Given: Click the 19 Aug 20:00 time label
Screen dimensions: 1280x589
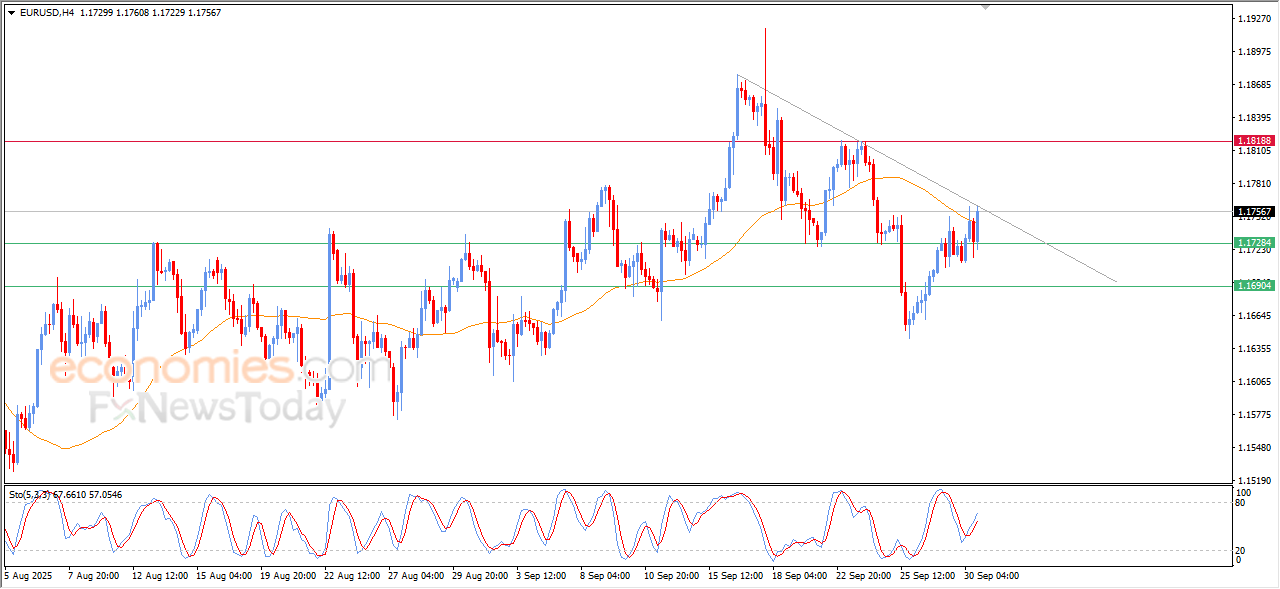Looking at the screenshot, I should 287,576.
